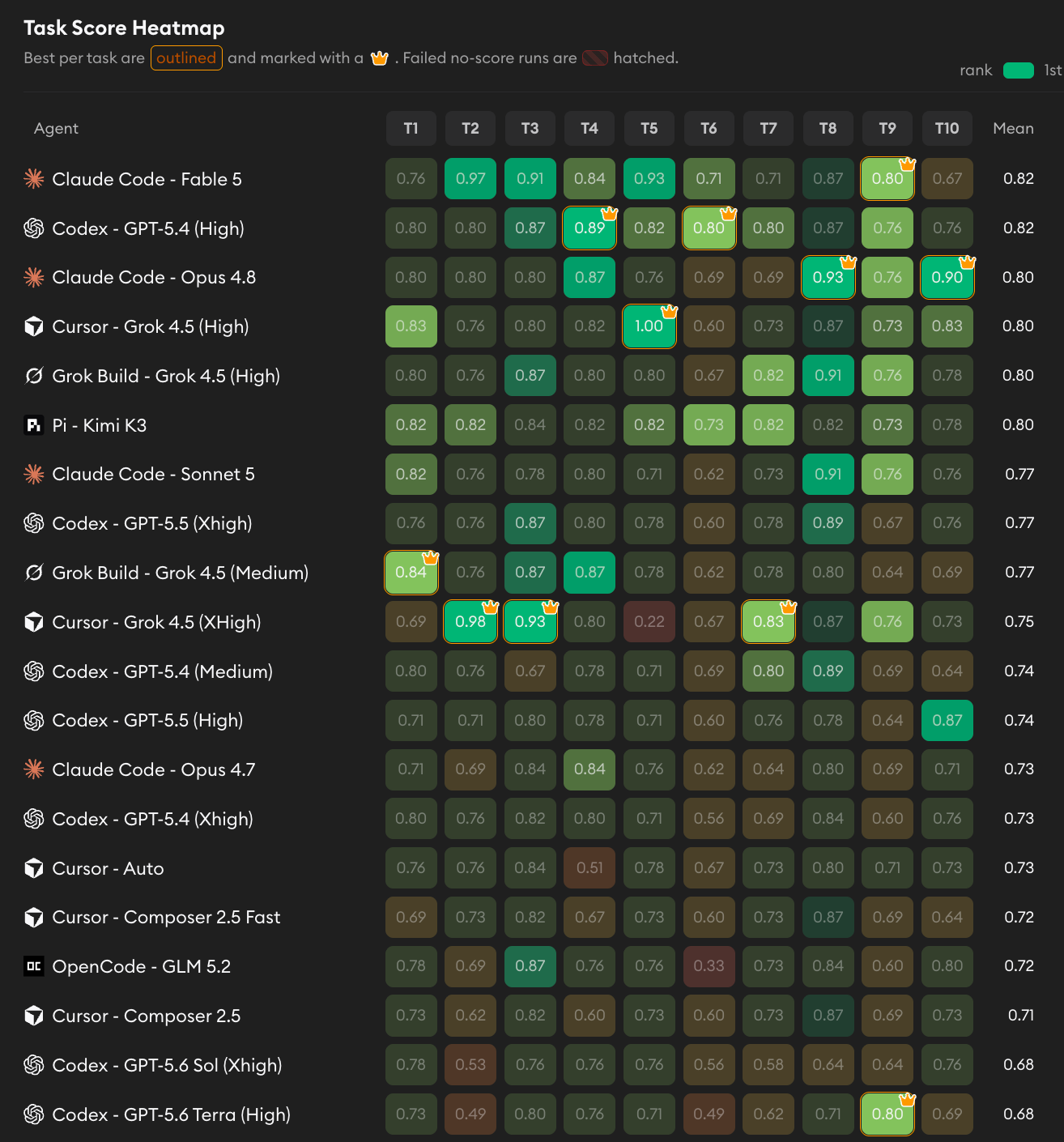Select the T3 column header
This screenshot has height=1142, width=1064.
tap(530, 128)
